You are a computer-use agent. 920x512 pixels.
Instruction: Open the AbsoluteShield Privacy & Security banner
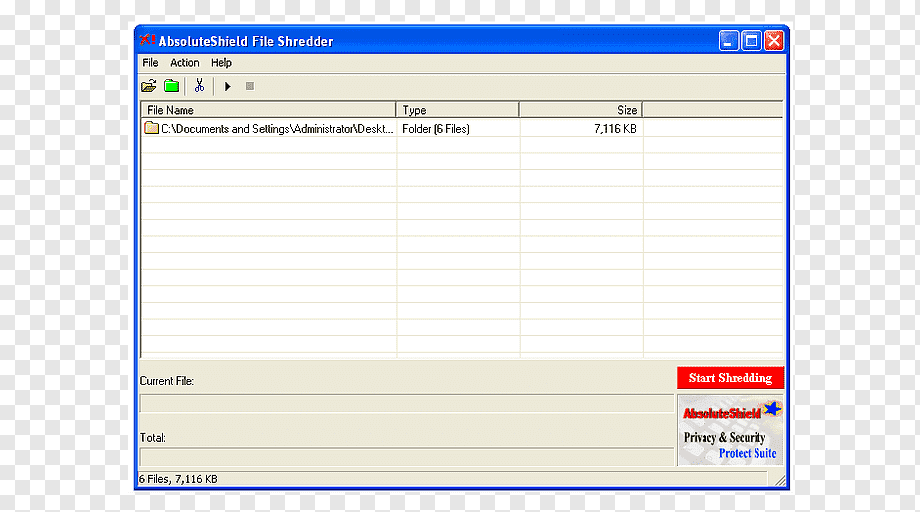(730, 430)
